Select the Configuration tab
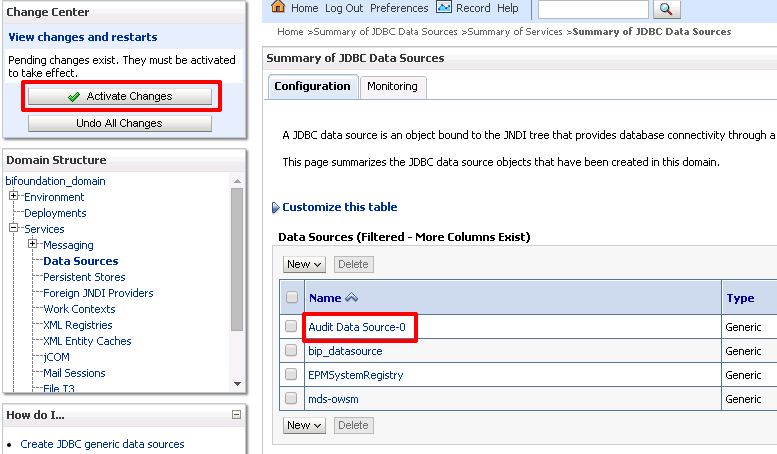Image resolution: width=777 pixels, height=454 pixels. point(312,87)
